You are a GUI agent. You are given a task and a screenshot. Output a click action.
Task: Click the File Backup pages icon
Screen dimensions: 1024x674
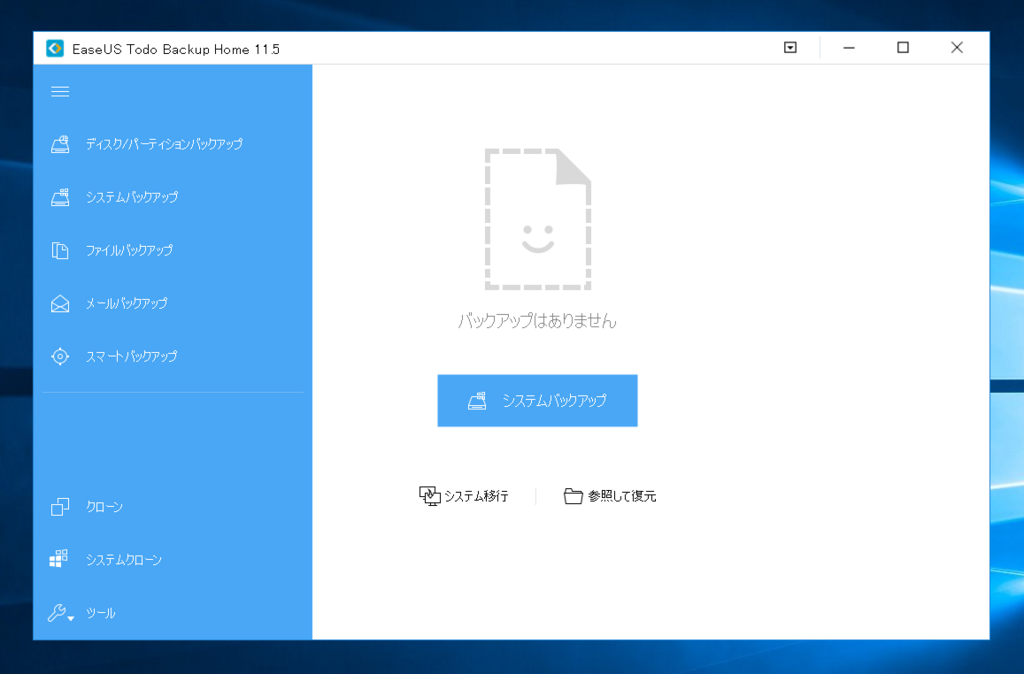click(60, 251)
